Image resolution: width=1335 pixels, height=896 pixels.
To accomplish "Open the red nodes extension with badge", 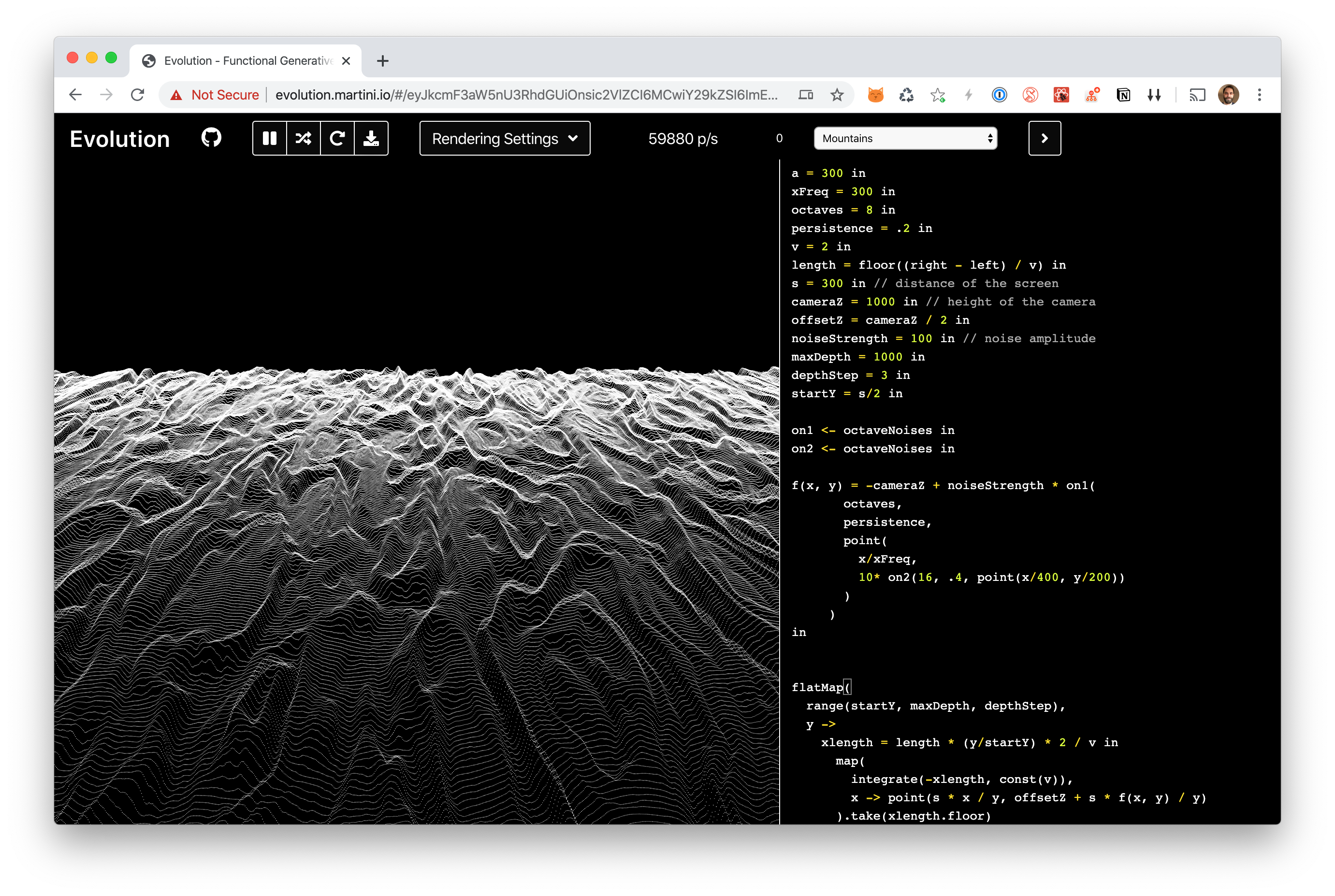I will (x=1092, y=95).
